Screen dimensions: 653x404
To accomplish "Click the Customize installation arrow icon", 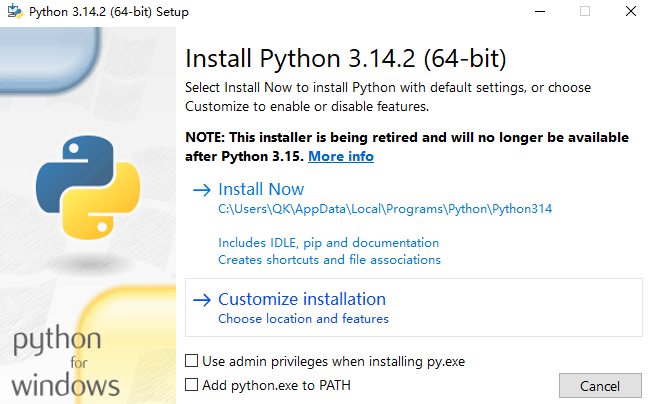I will click(202, 300).
